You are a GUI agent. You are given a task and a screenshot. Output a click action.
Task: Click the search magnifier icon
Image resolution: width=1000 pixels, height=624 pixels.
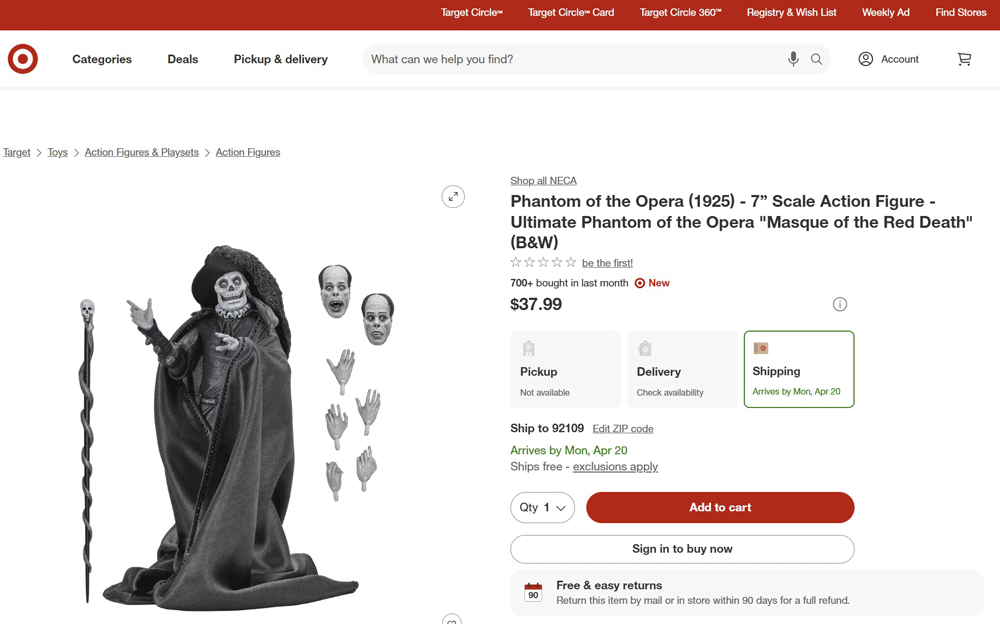816,59
